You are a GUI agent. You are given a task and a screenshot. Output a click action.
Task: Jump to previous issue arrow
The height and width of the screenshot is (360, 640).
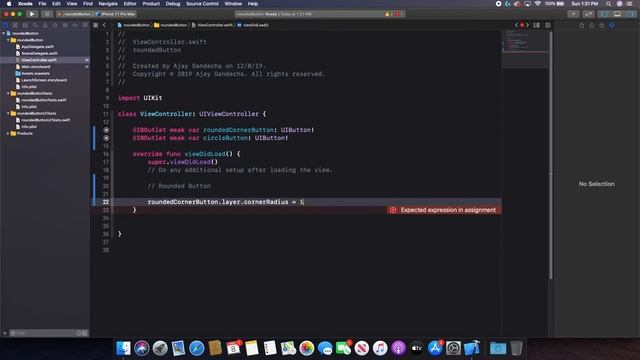516,25
